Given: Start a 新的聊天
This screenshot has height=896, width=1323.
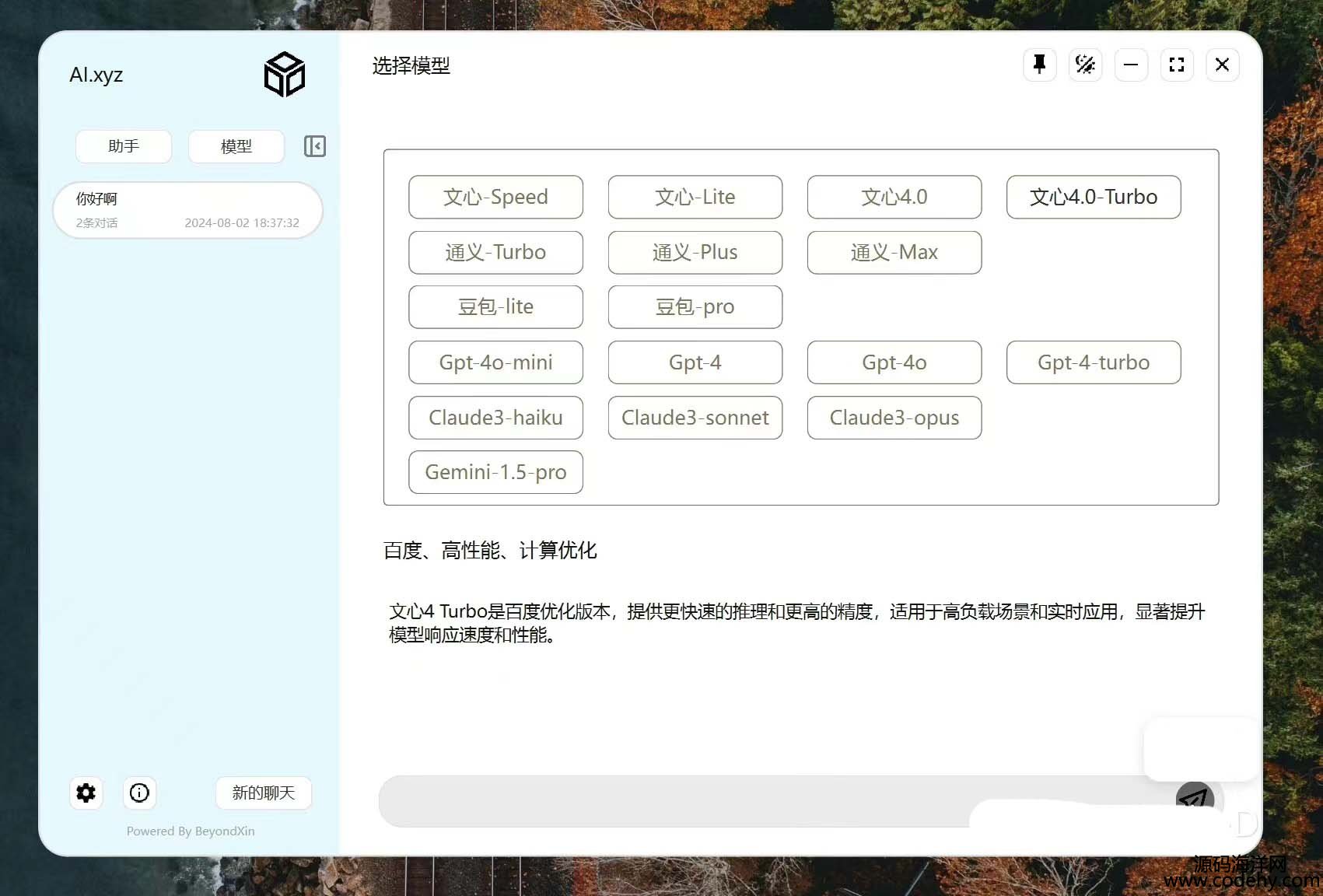Looking at the screenshot, I should (264, 793).
